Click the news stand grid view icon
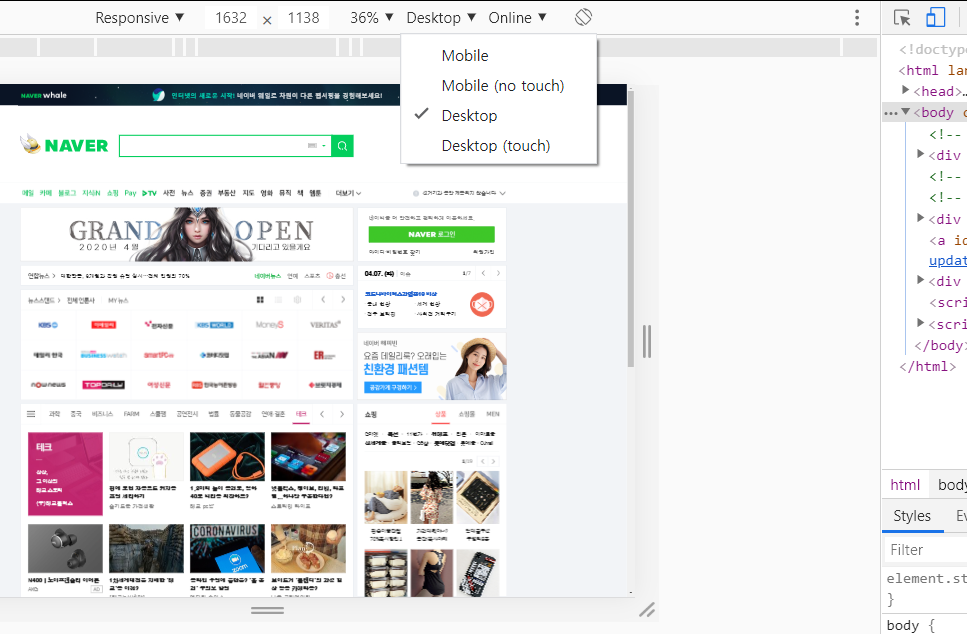The width and height of the screenshot is (967, 634). pos(260,300)
